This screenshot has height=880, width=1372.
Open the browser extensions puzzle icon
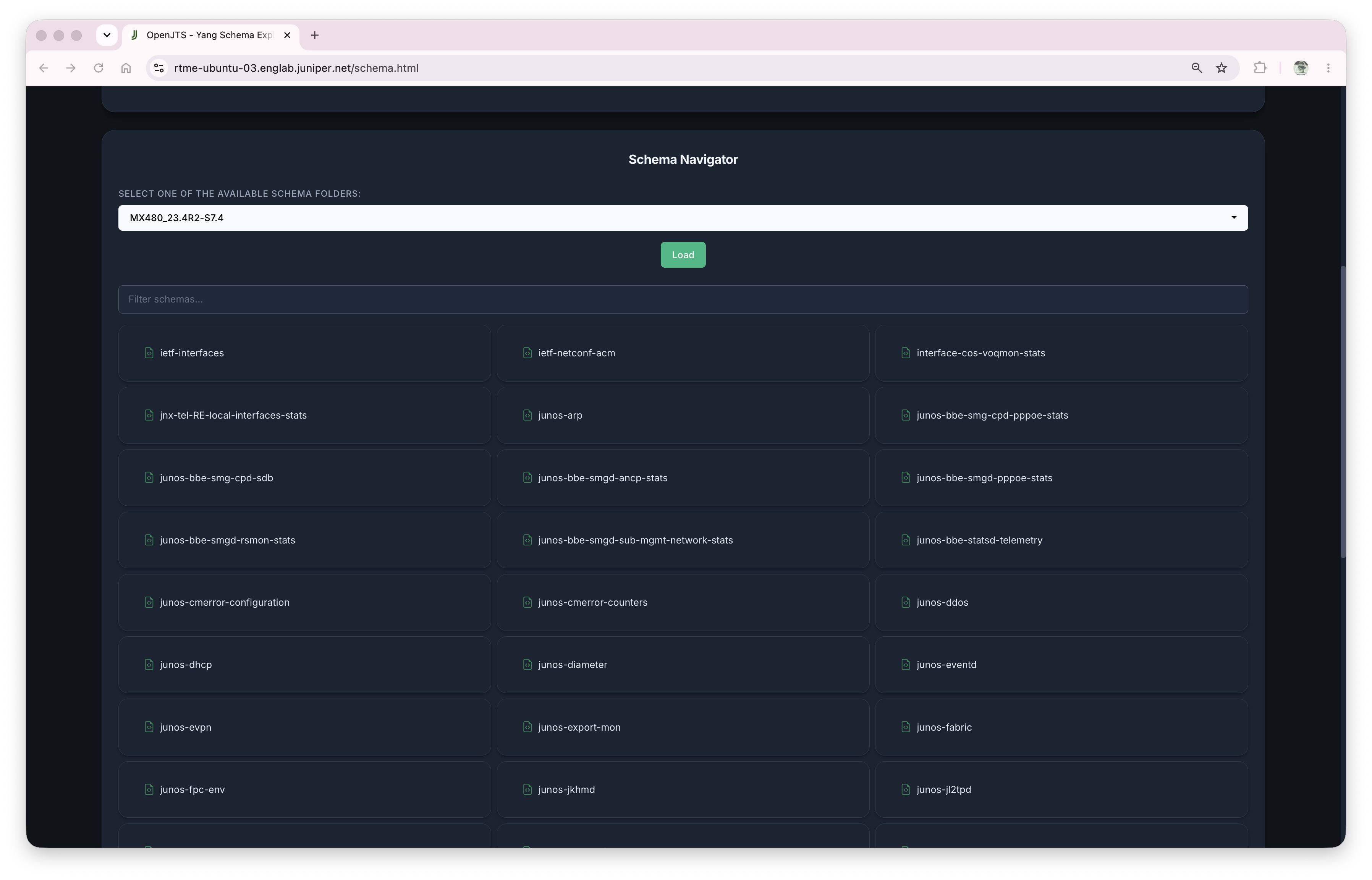coord(1260,68)
